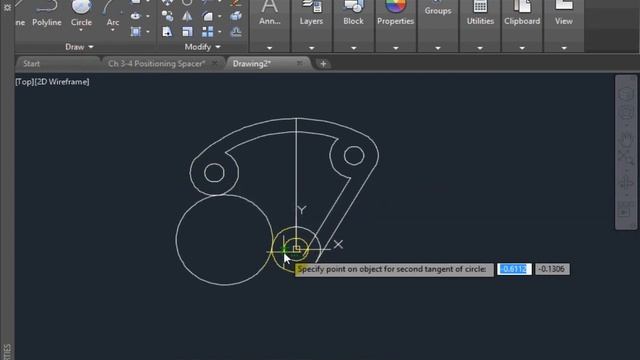The image size is (640, 360).
Task: Open the Hatch tool dropdown arrow
Action: (x=148, y=31)
